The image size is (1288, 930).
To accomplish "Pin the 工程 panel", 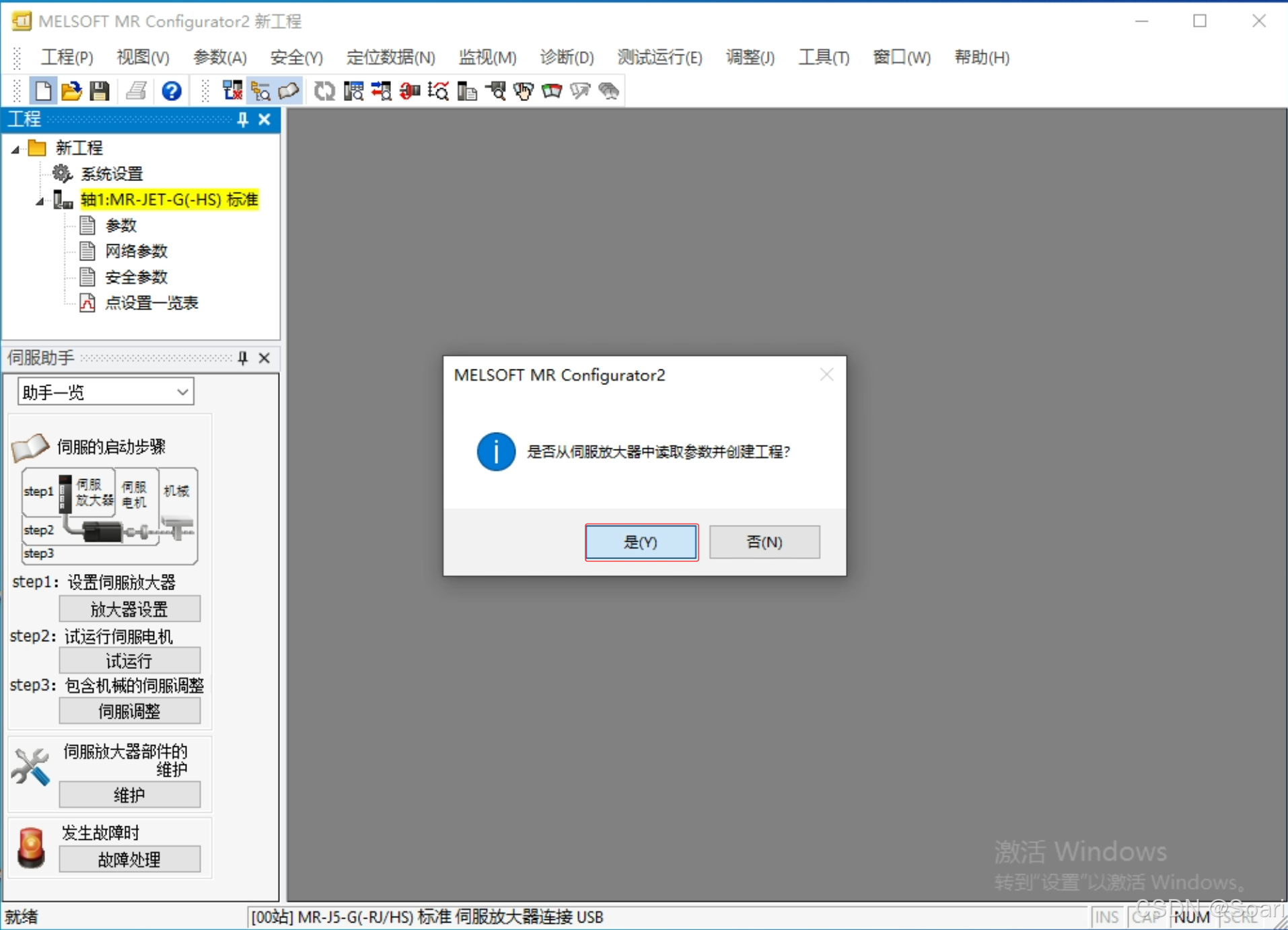I will click(x=243, y=120).
